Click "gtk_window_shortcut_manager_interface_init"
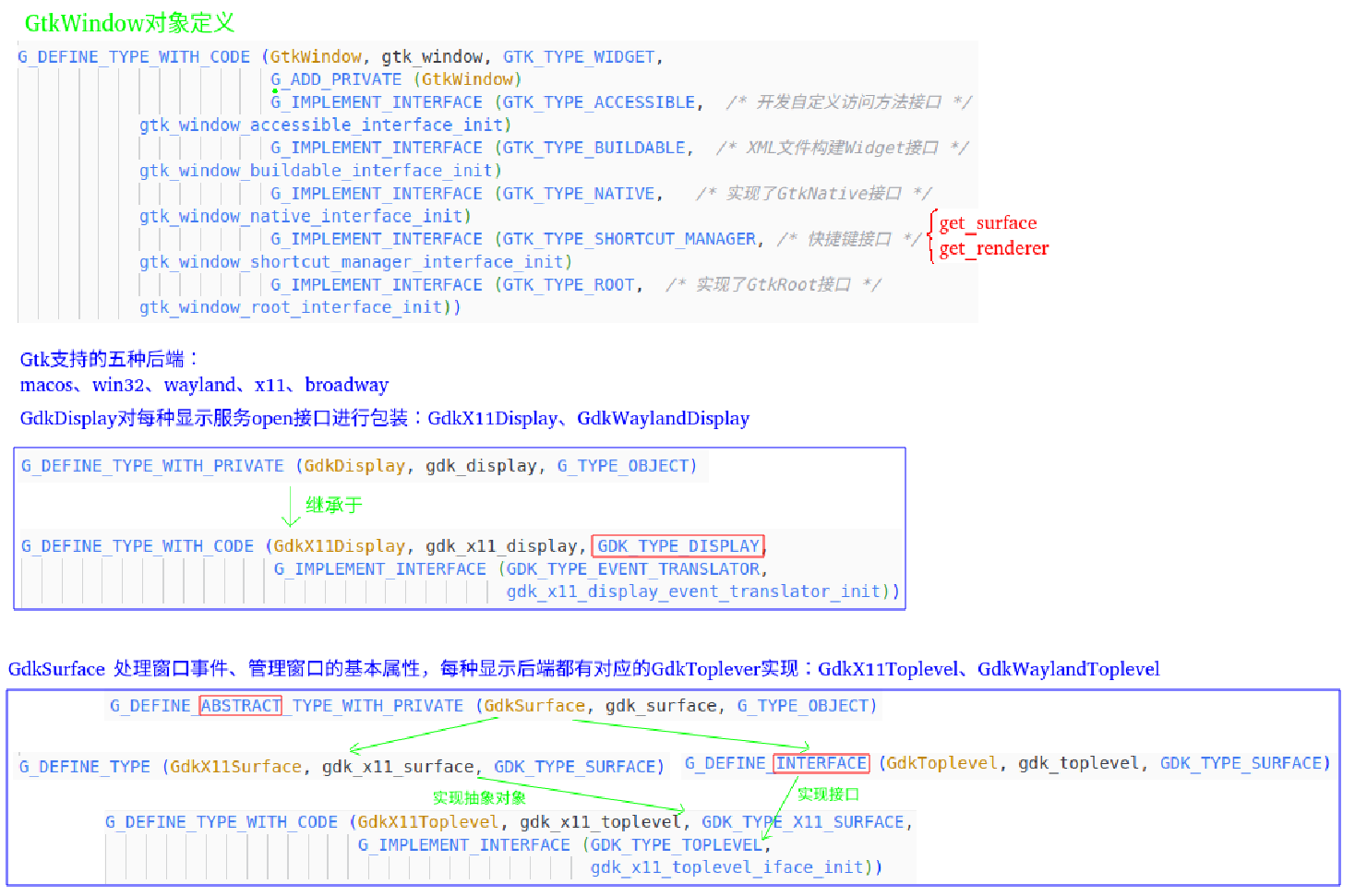Viewport: 1367px width, 896px height. [352, 262]
